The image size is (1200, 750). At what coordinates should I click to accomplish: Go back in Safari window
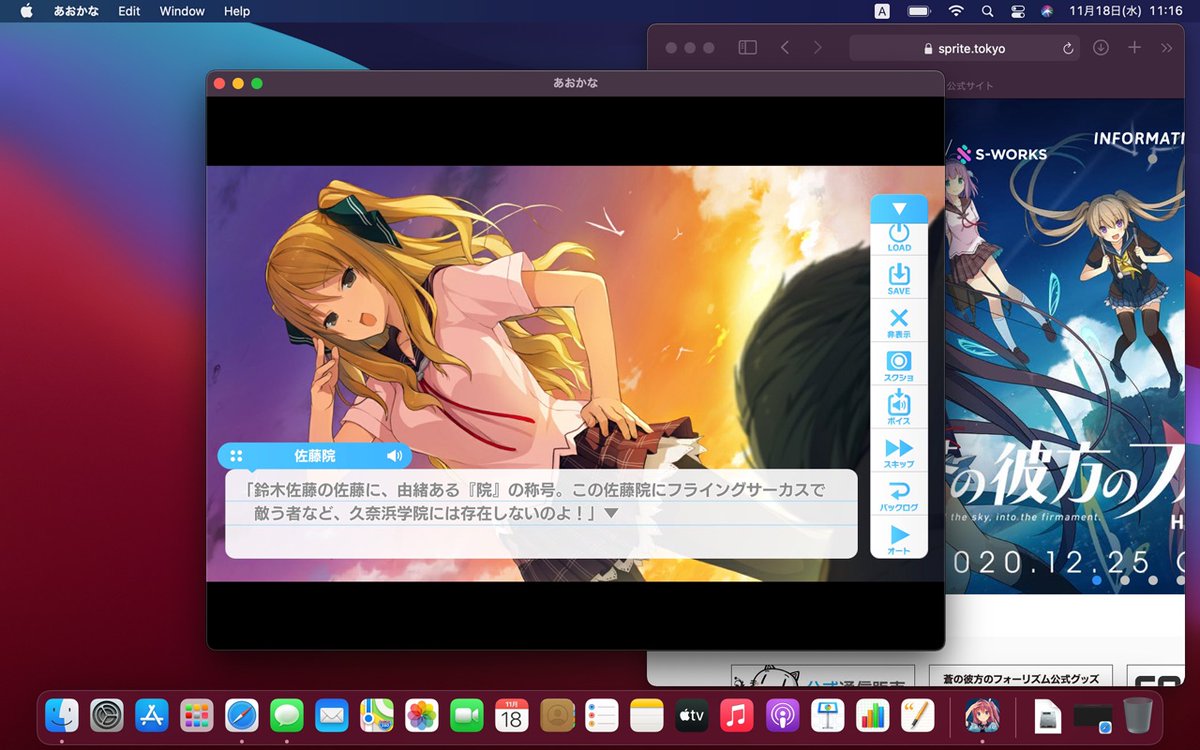[785, 47]
